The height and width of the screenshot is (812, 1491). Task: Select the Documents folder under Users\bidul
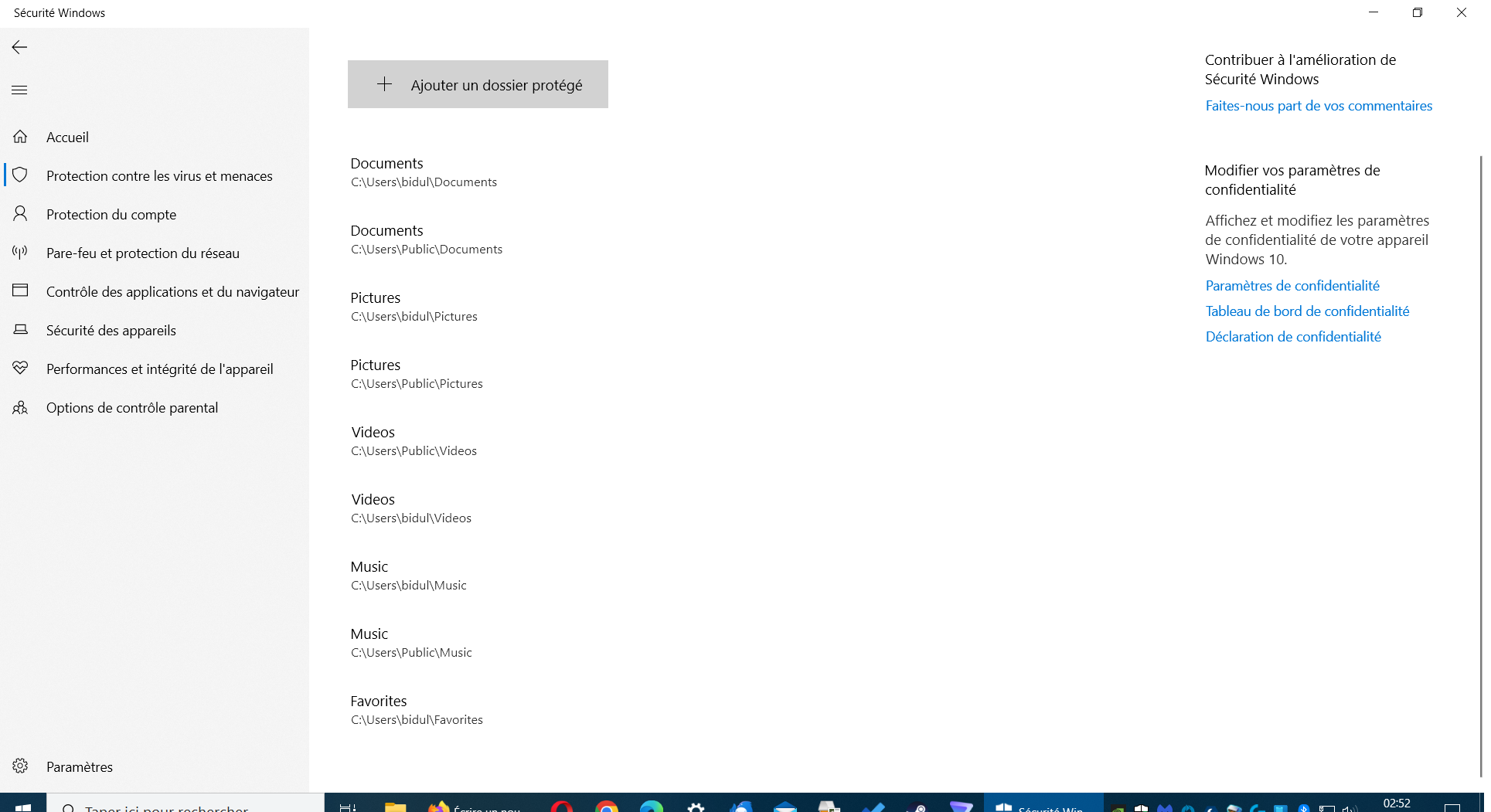(424, 172)
